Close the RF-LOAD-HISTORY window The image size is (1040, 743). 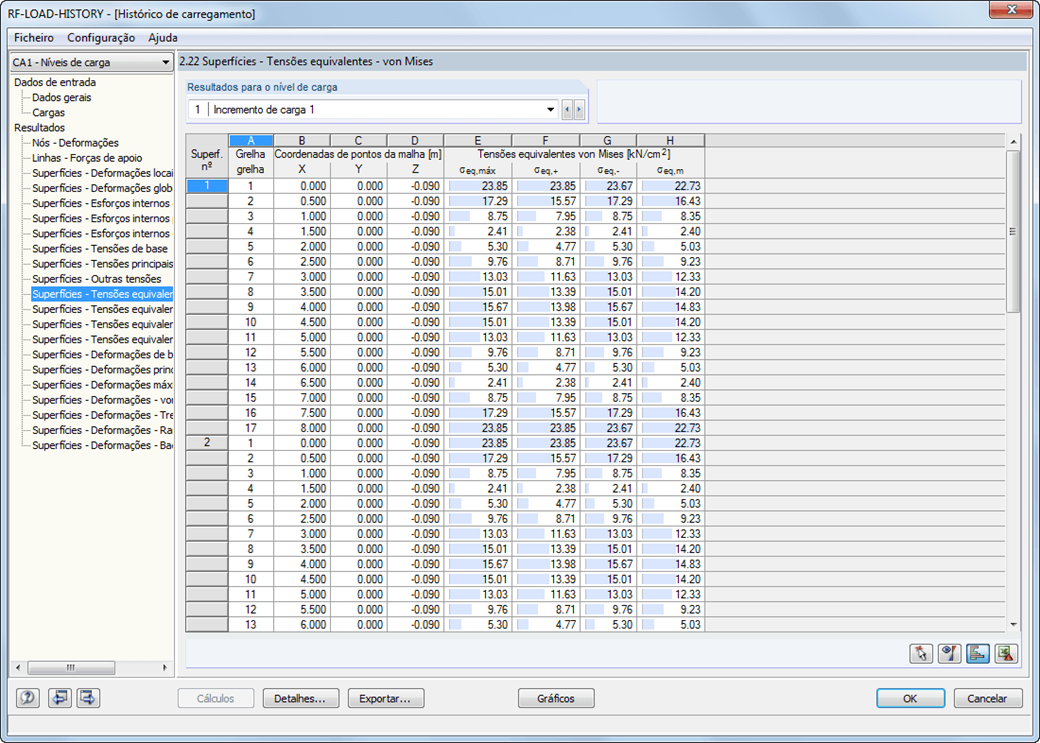1011,10
